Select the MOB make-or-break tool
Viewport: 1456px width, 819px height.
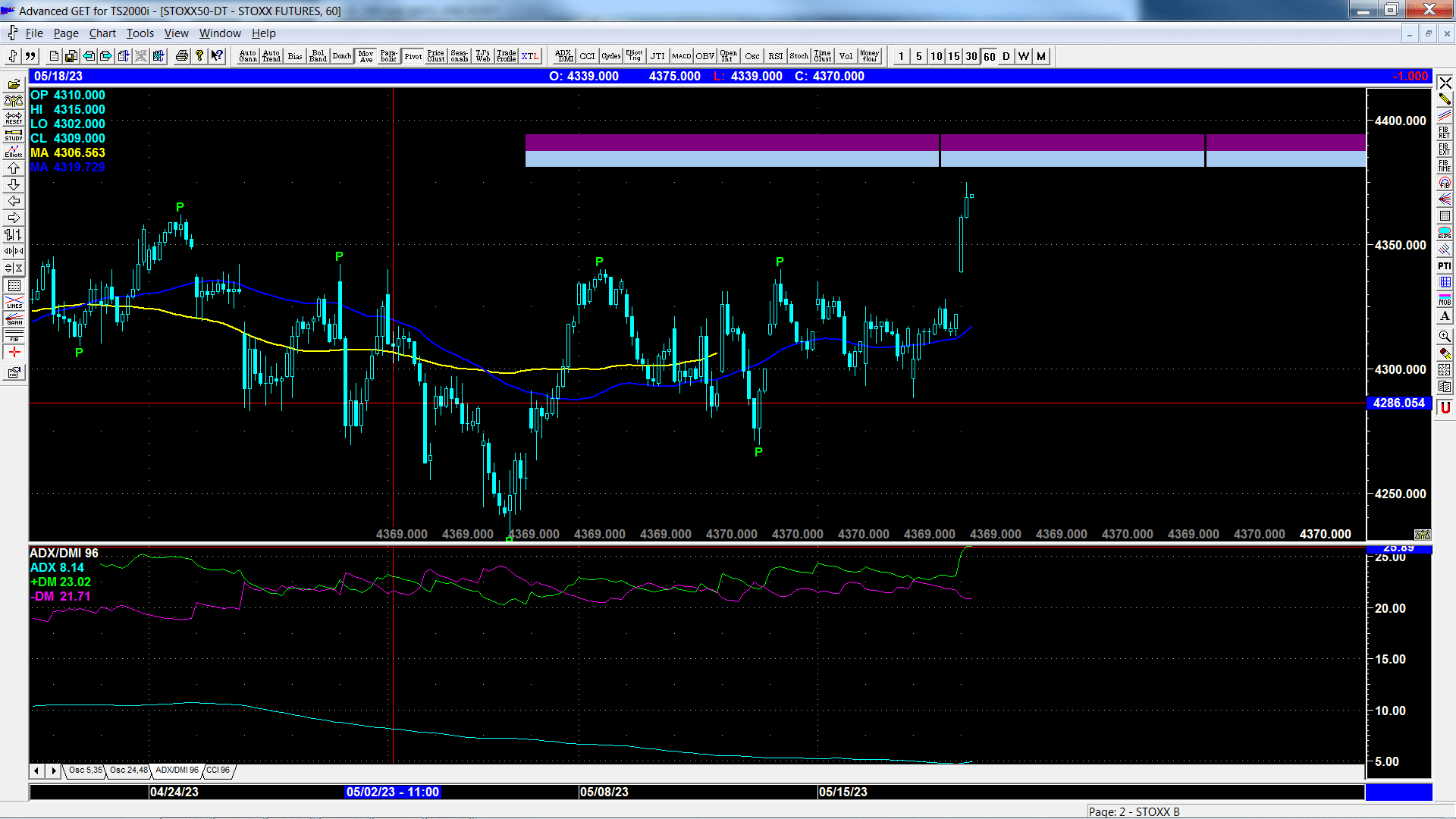click(x=1445, y=299)
